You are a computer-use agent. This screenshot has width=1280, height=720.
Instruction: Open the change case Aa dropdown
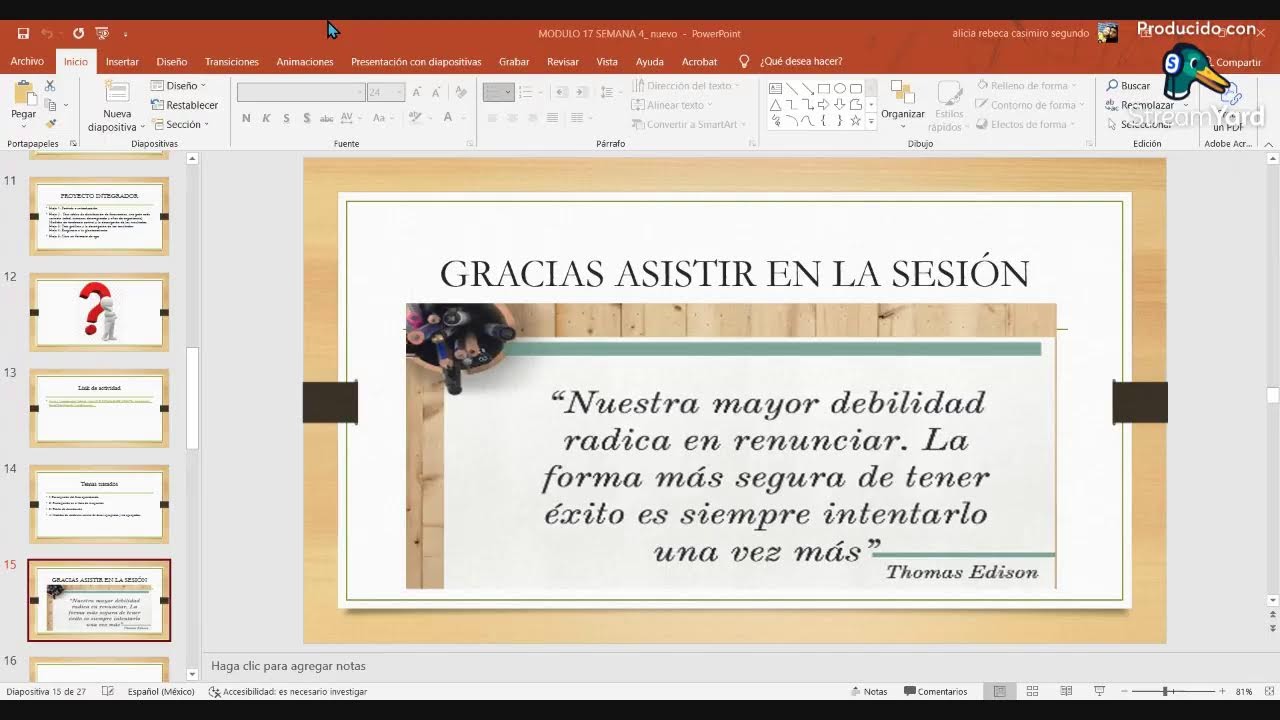click(381, 118)
